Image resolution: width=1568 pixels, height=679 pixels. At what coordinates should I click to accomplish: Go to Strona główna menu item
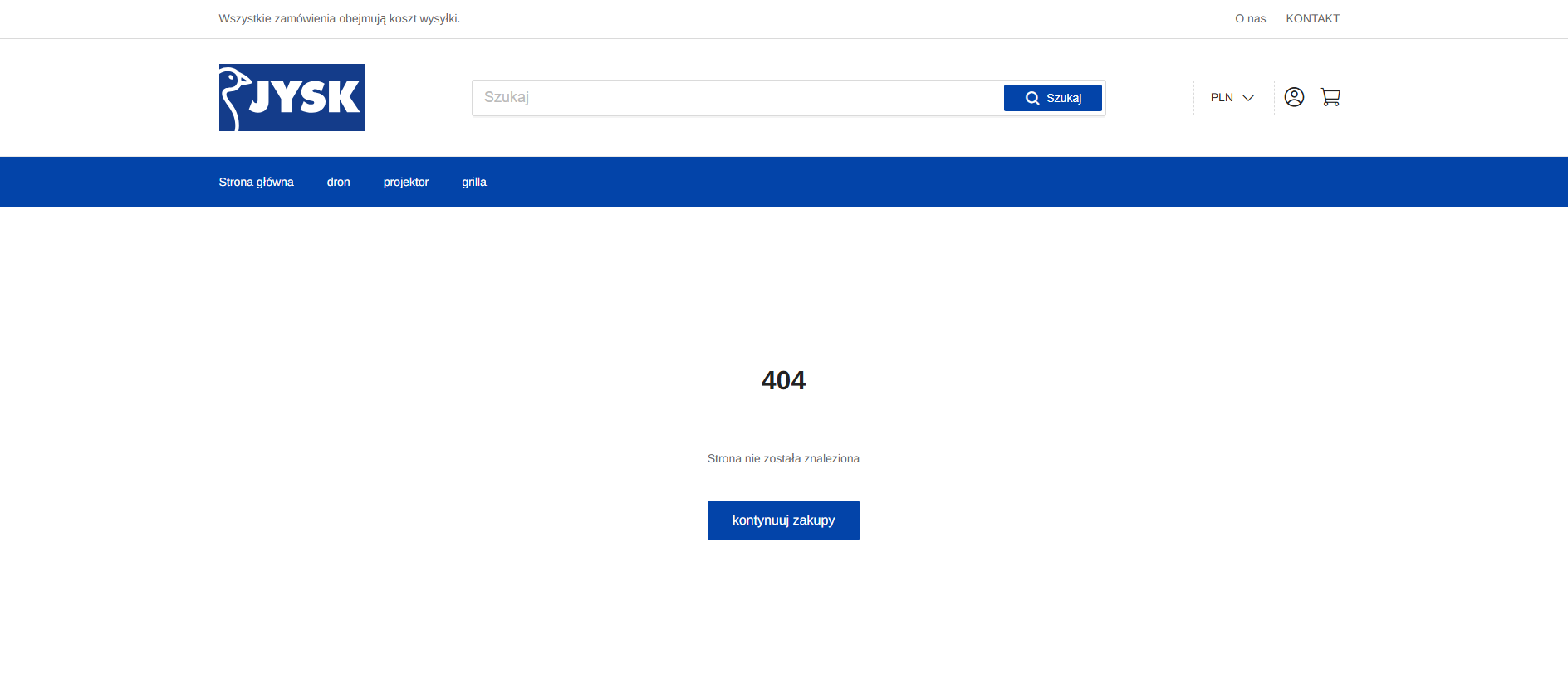click(256, 182)
